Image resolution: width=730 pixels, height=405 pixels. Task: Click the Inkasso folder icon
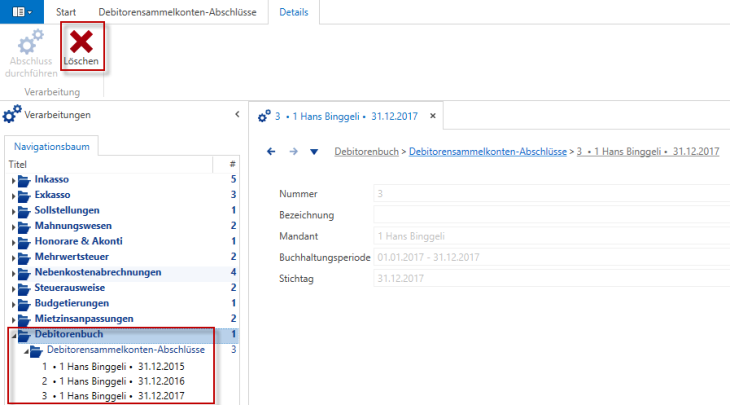(x=24, y=181)
